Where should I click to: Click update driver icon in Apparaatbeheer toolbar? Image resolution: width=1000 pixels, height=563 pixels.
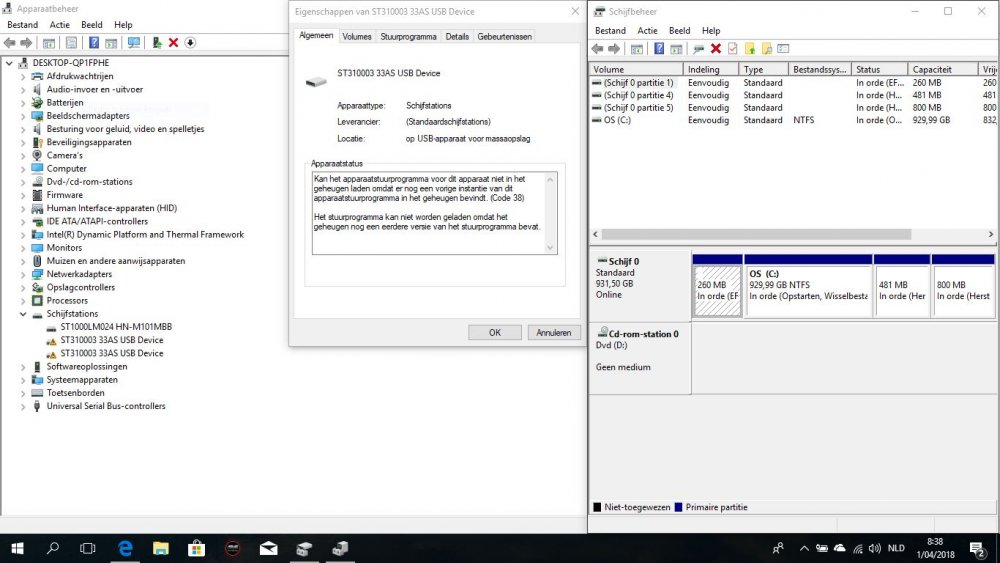(157, 43)
